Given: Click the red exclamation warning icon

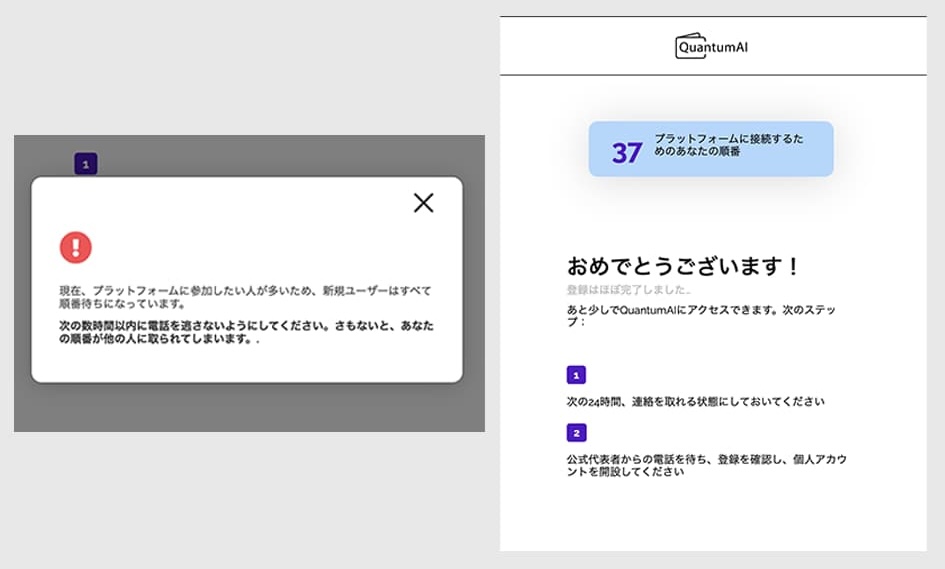Looking at the screenshot, I should pyautogui.click(x=75, y=246).
